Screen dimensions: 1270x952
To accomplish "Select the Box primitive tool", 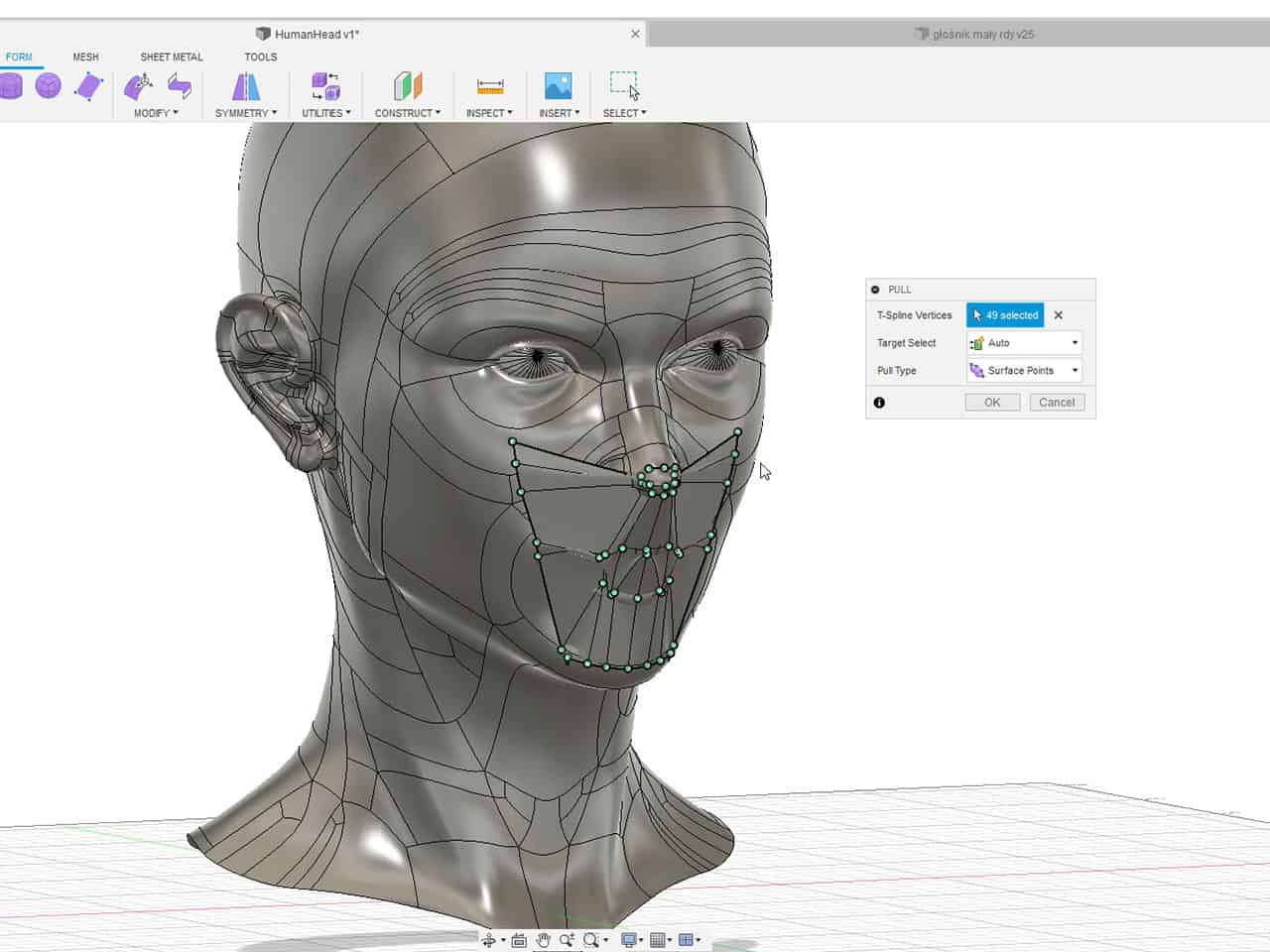I will coord(12,87).
